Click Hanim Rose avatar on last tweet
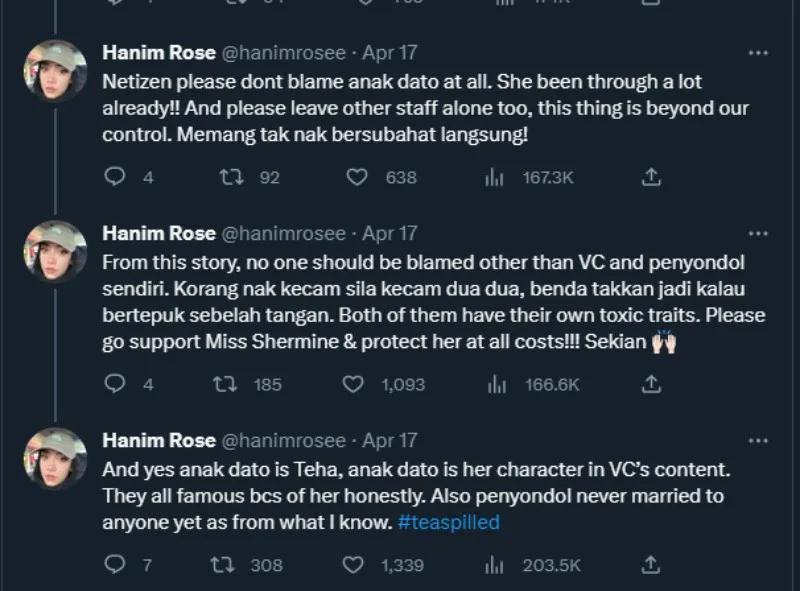800x591 pixels. (x=56, y=458)
